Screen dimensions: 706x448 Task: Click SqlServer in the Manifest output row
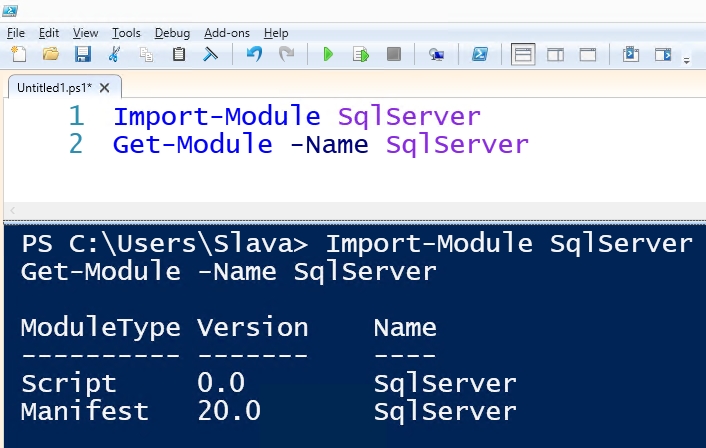(445, 412)
